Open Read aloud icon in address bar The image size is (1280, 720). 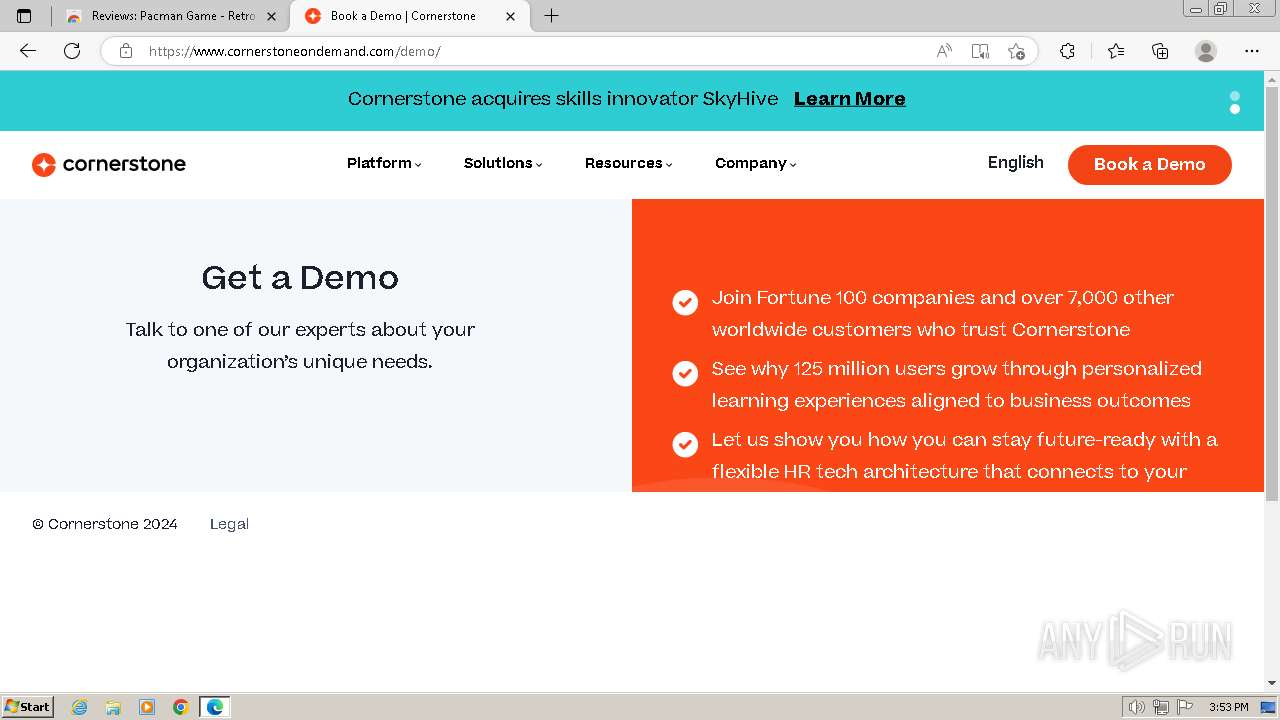(x=944, y=51)
